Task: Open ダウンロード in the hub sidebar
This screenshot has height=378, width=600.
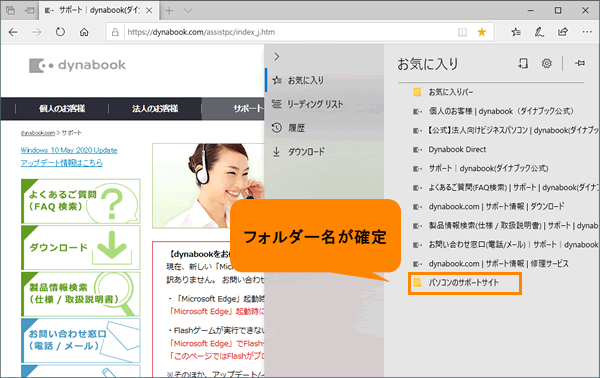Action: coord(324,152)
